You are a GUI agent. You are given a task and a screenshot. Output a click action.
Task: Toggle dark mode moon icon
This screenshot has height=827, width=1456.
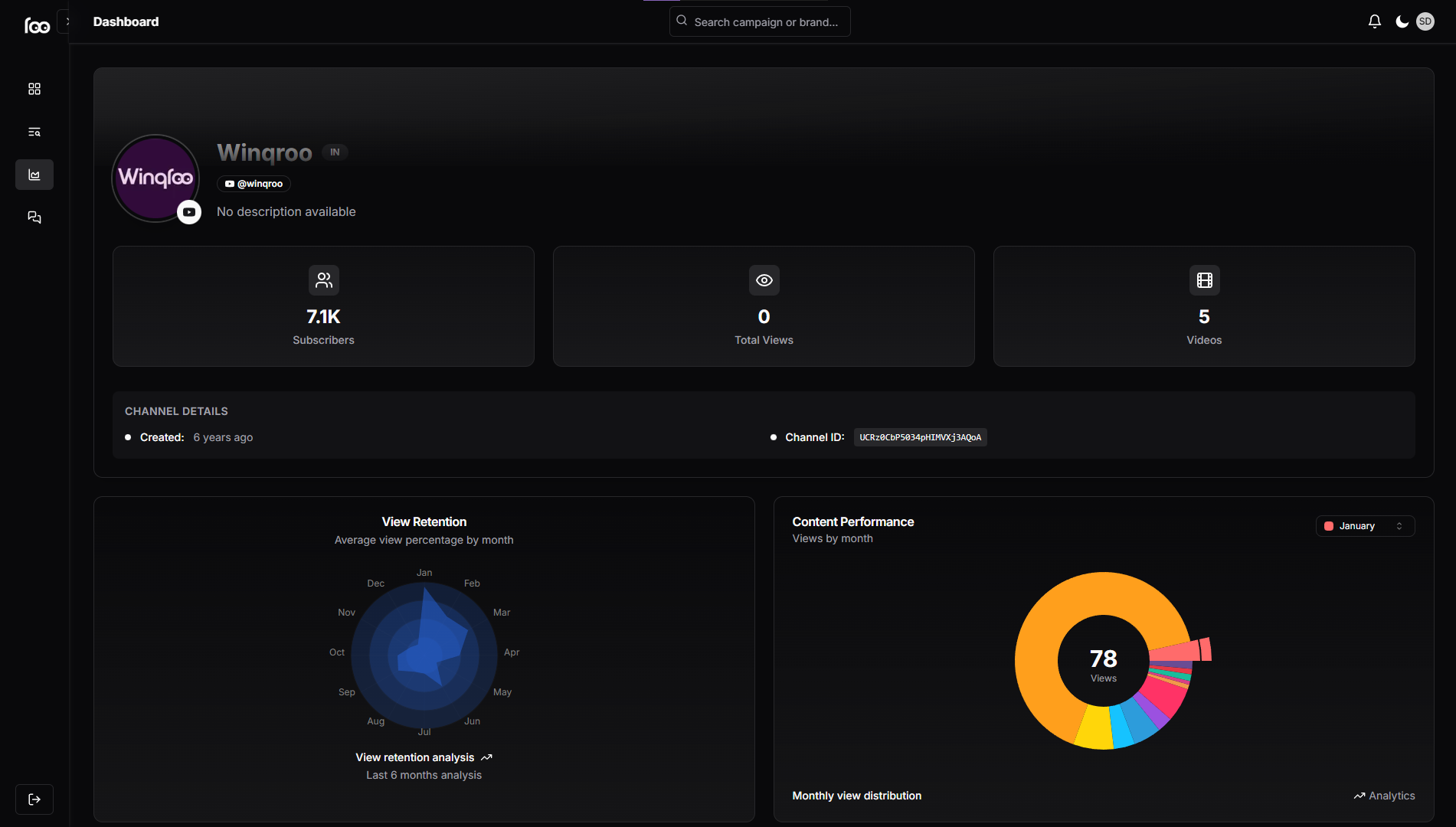coord(1402,21)
